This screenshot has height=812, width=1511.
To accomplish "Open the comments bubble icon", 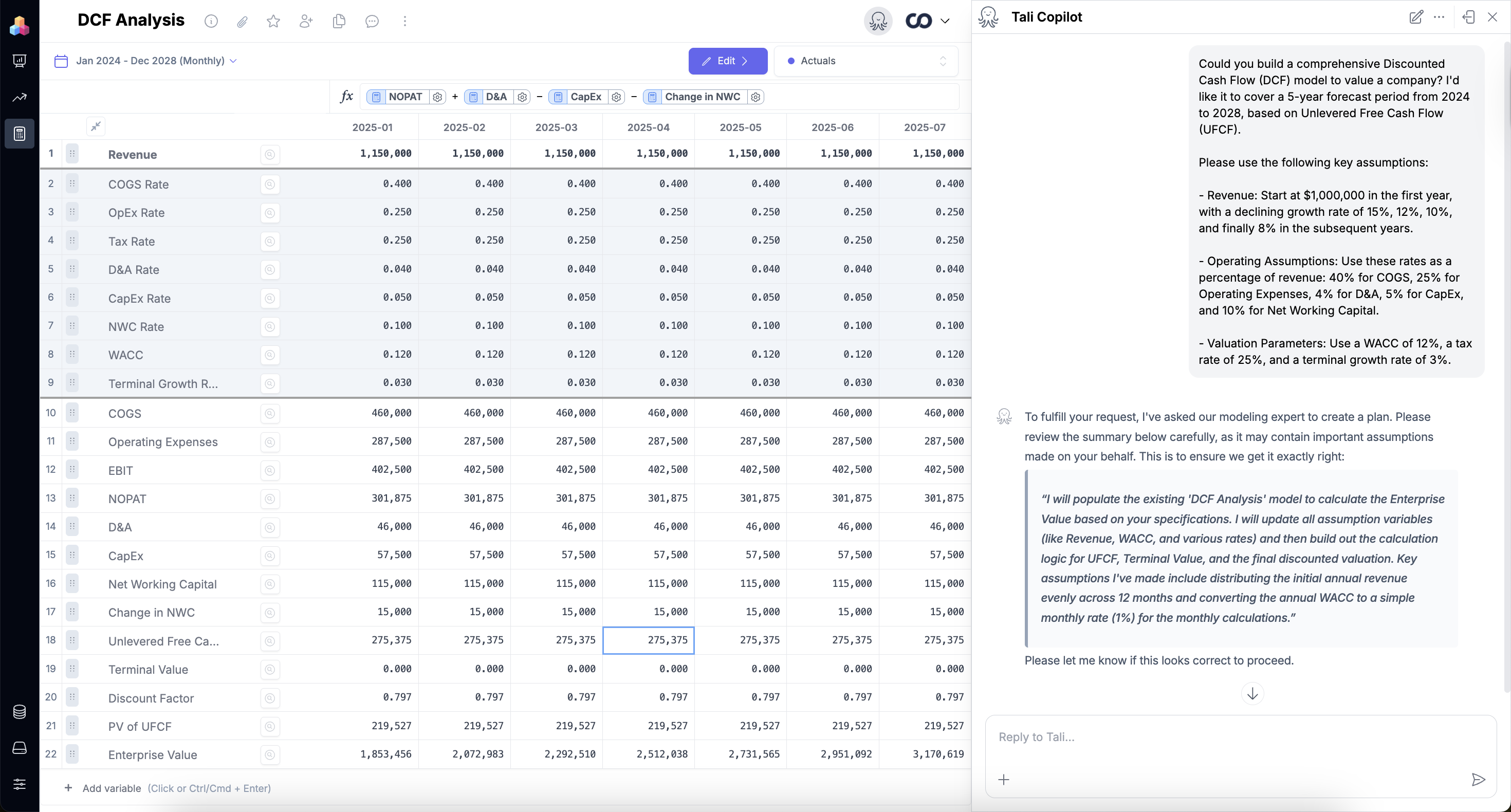I will pos(372,21).
